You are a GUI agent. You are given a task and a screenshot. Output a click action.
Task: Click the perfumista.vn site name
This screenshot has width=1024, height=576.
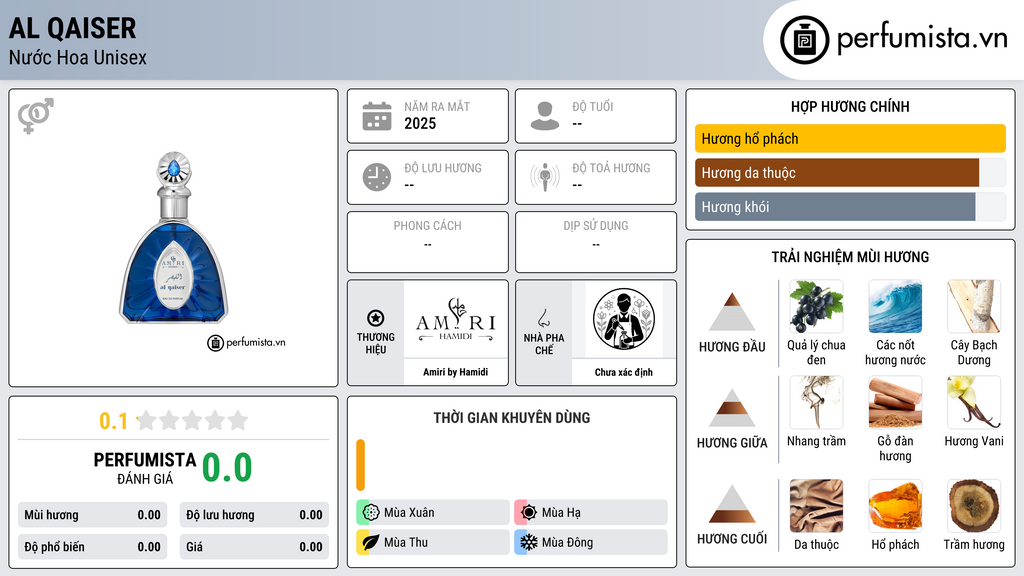click(x=922, y=38)
